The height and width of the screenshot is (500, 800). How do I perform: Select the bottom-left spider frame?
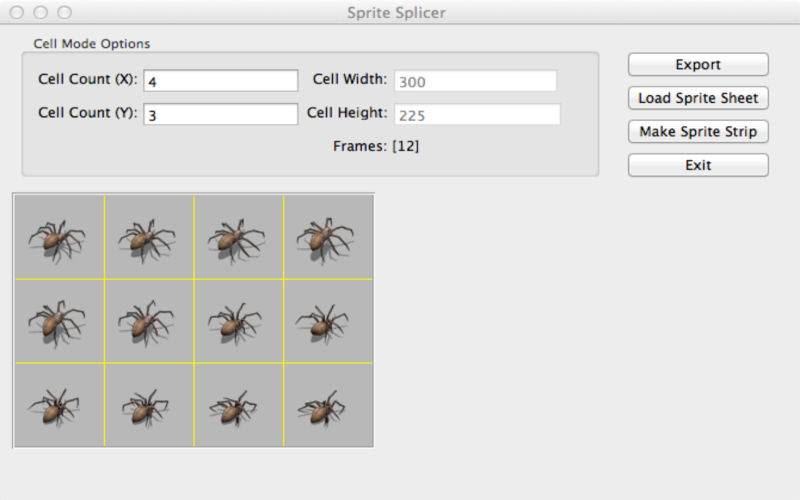[x=59, y=405]
